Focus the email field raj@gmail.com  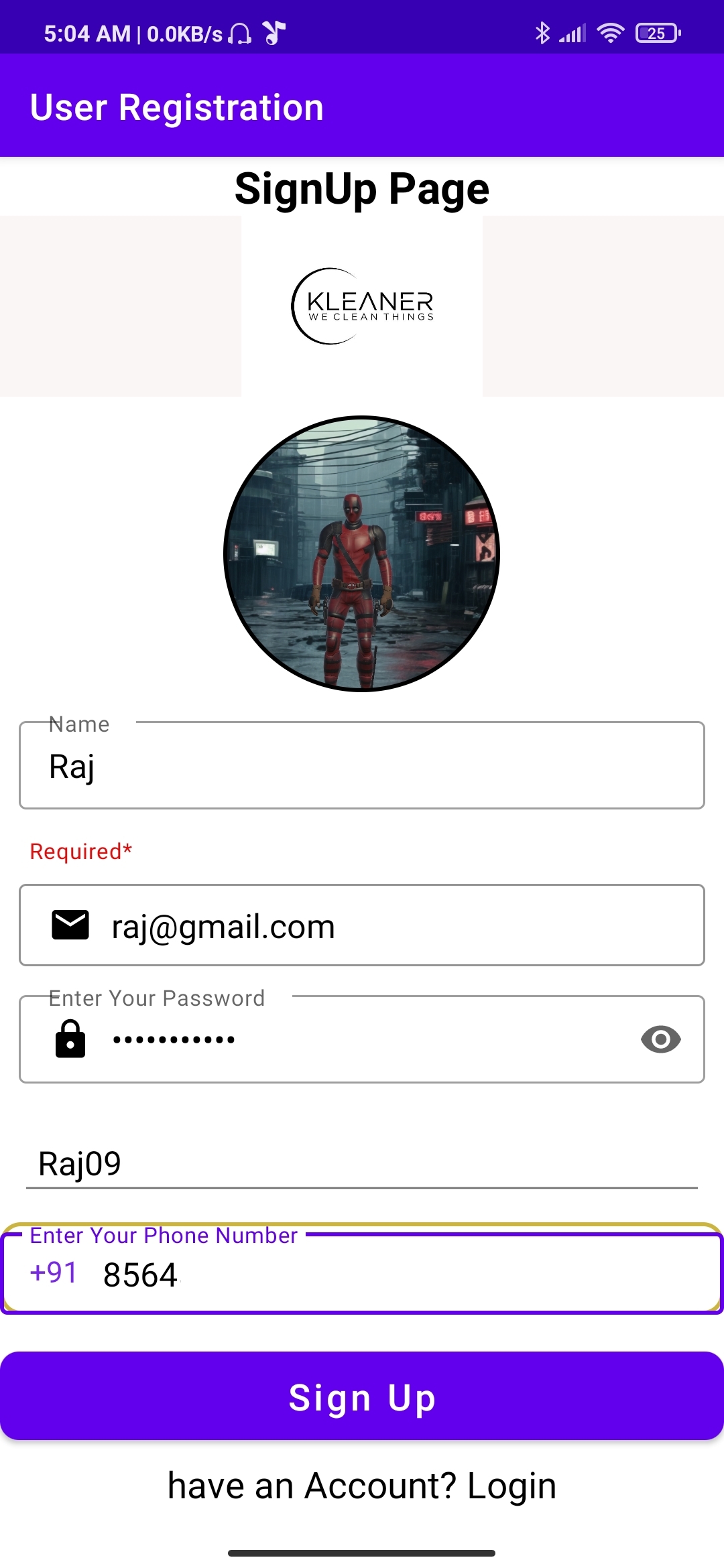coord(362,925)
